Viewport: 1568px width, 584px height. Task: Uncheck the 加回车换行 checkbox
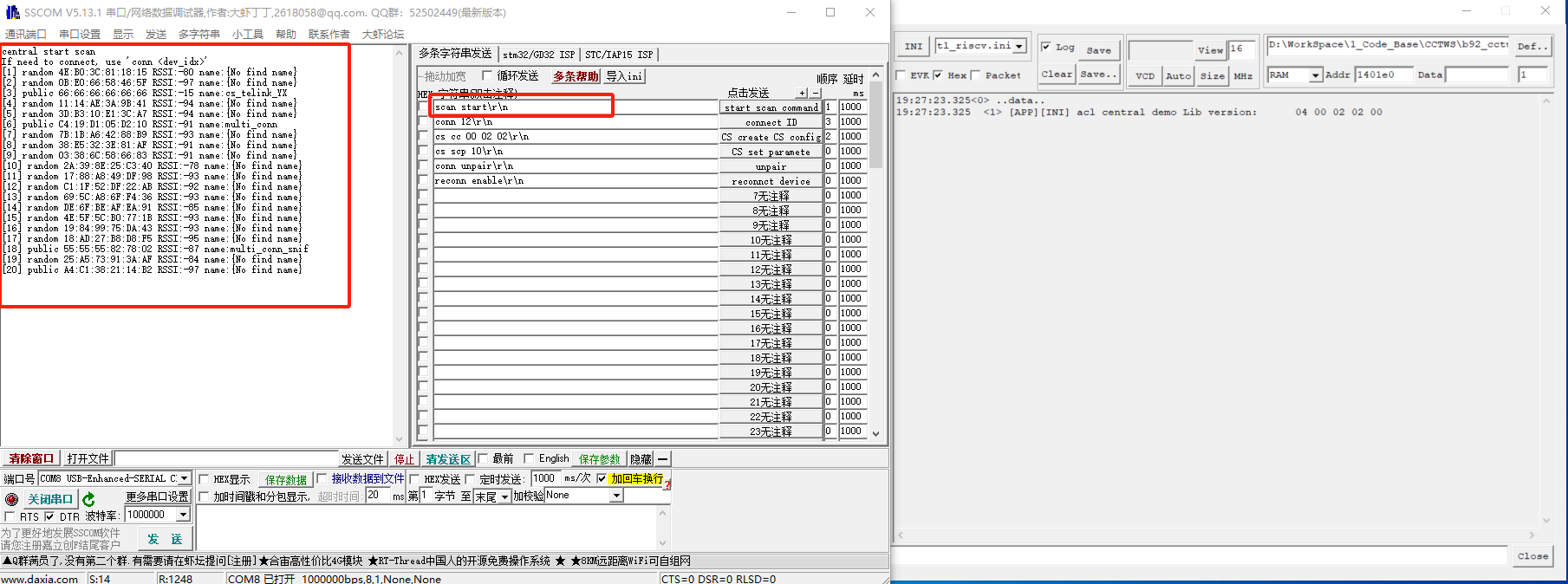(602, 478)
